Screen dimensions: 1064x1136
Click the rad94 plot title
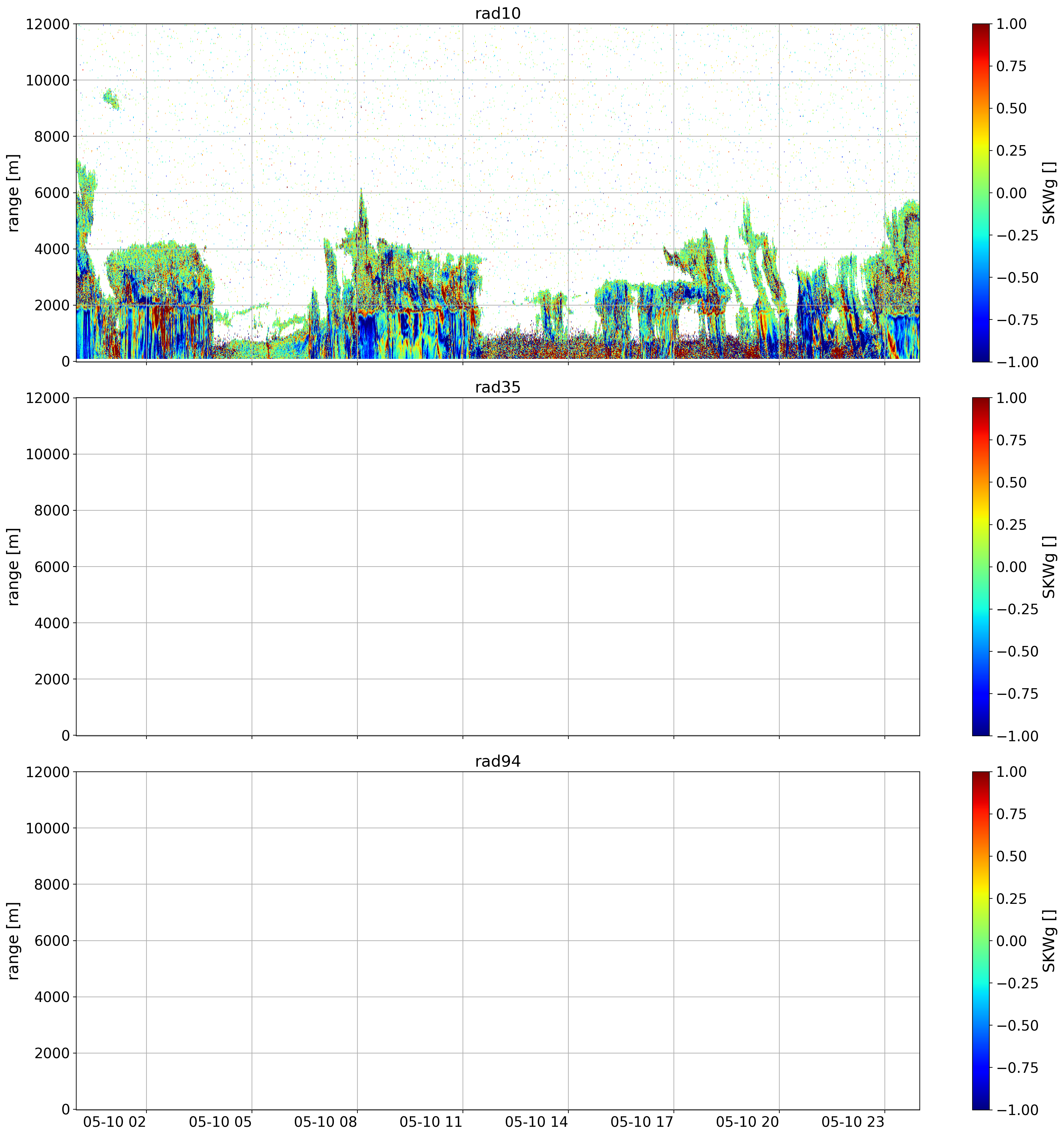pyautogui.click(x=498, y=762)
